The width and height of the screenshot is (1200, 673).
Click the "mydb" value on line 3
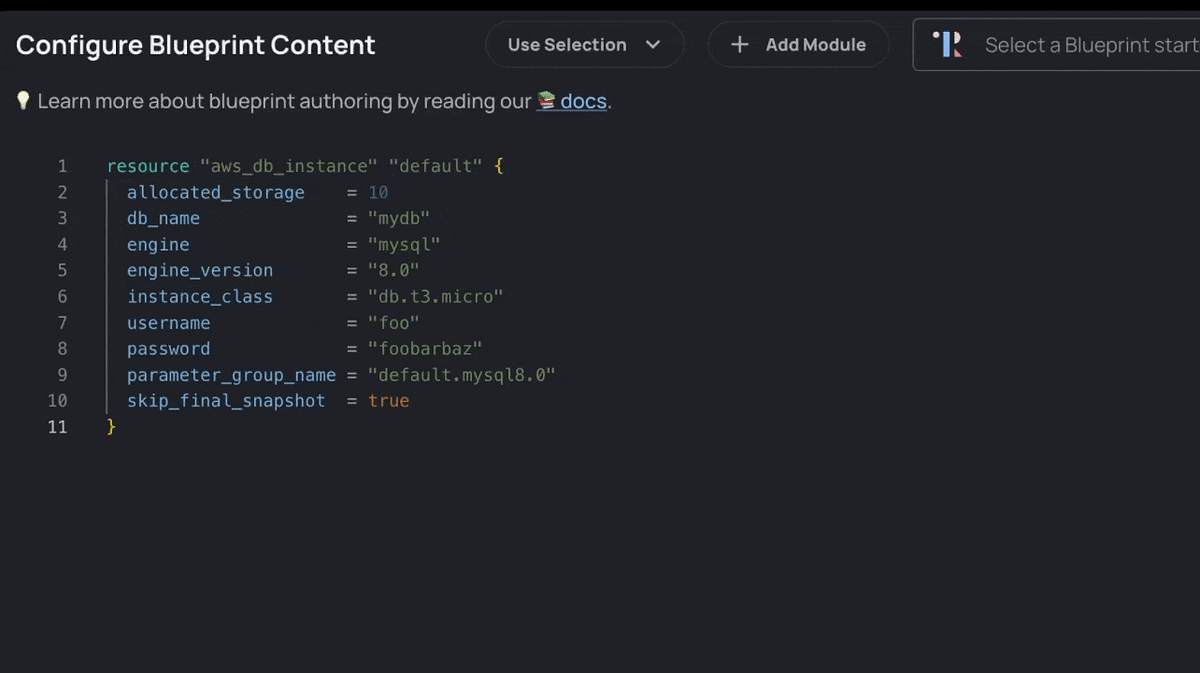pos(399,218)
